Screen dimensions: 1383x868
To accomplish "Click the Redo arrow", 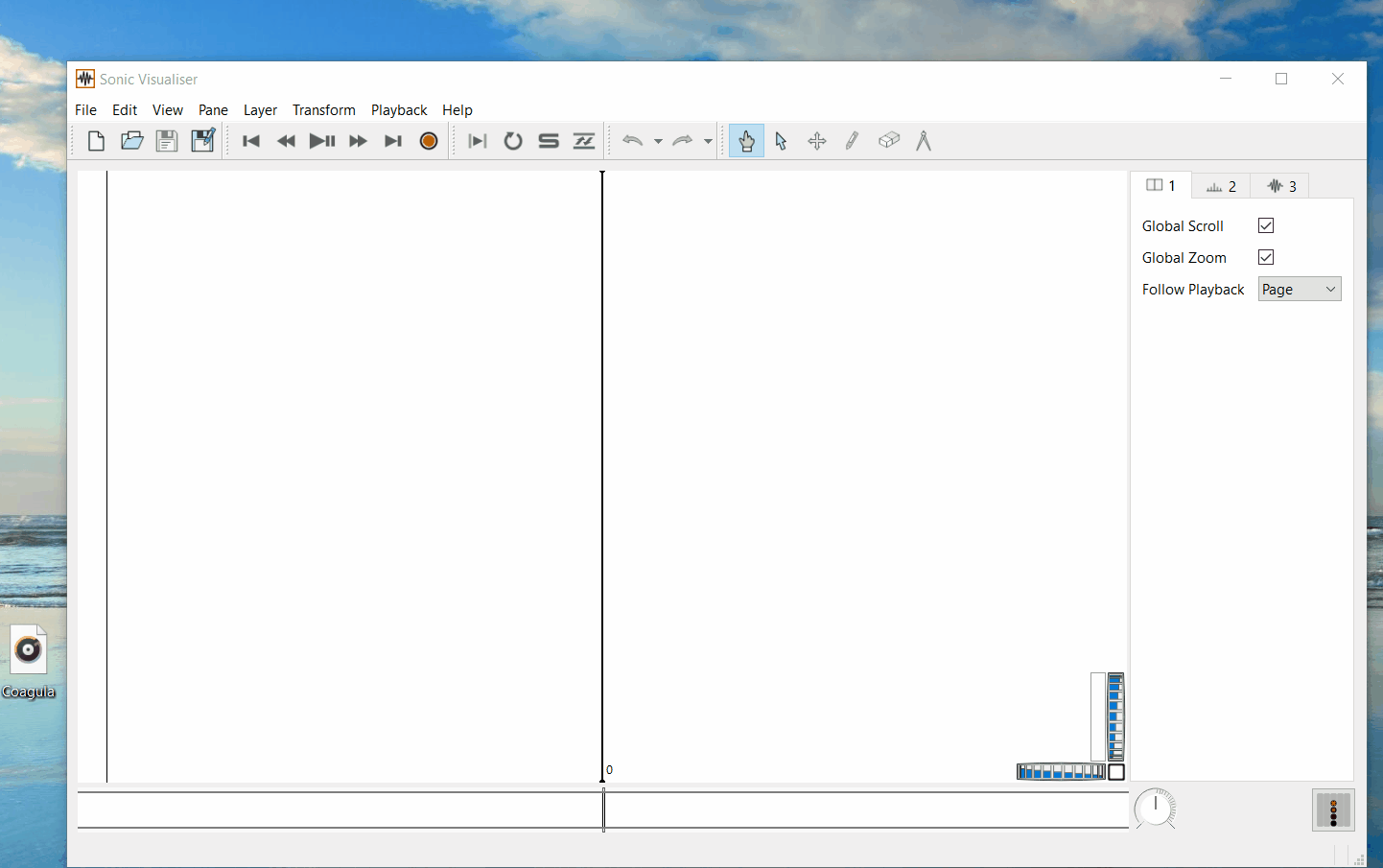I will click(x=682, y=141).
